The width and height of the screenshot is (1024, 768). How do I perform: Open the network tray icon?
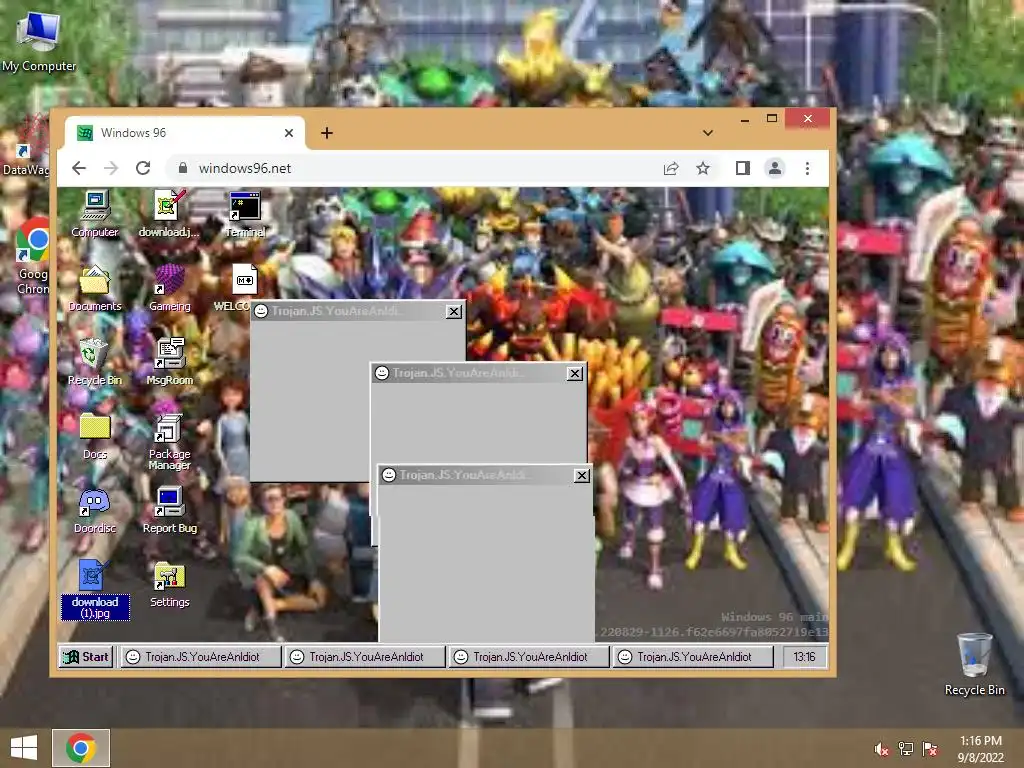coord(906,749)
